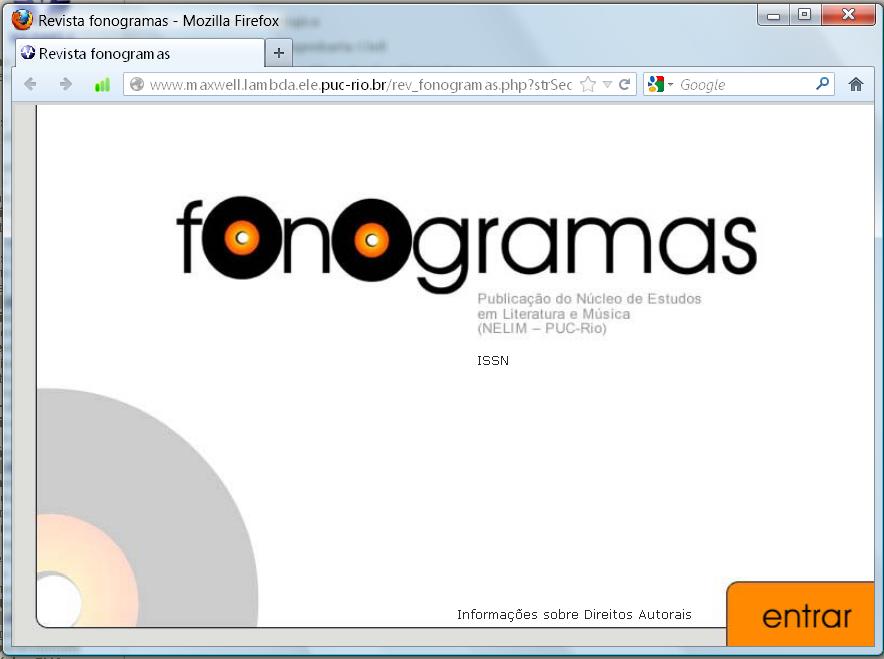Click the Forward navigation arrow
This screenshot has height=659, width=884.
66,85
